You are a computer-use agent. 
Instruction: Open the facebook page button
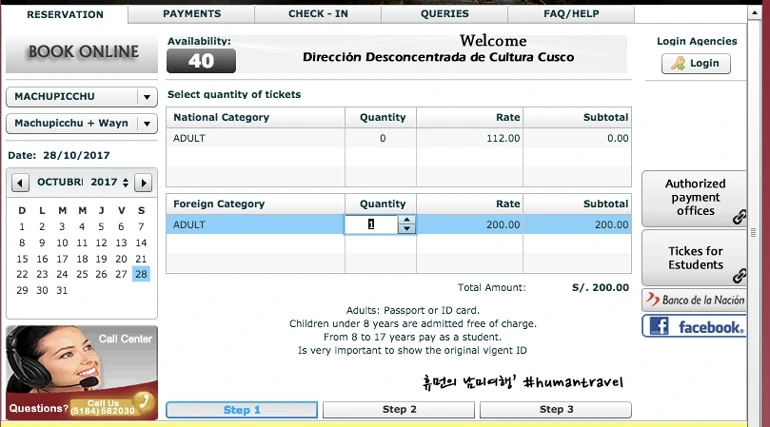(694, 326)
